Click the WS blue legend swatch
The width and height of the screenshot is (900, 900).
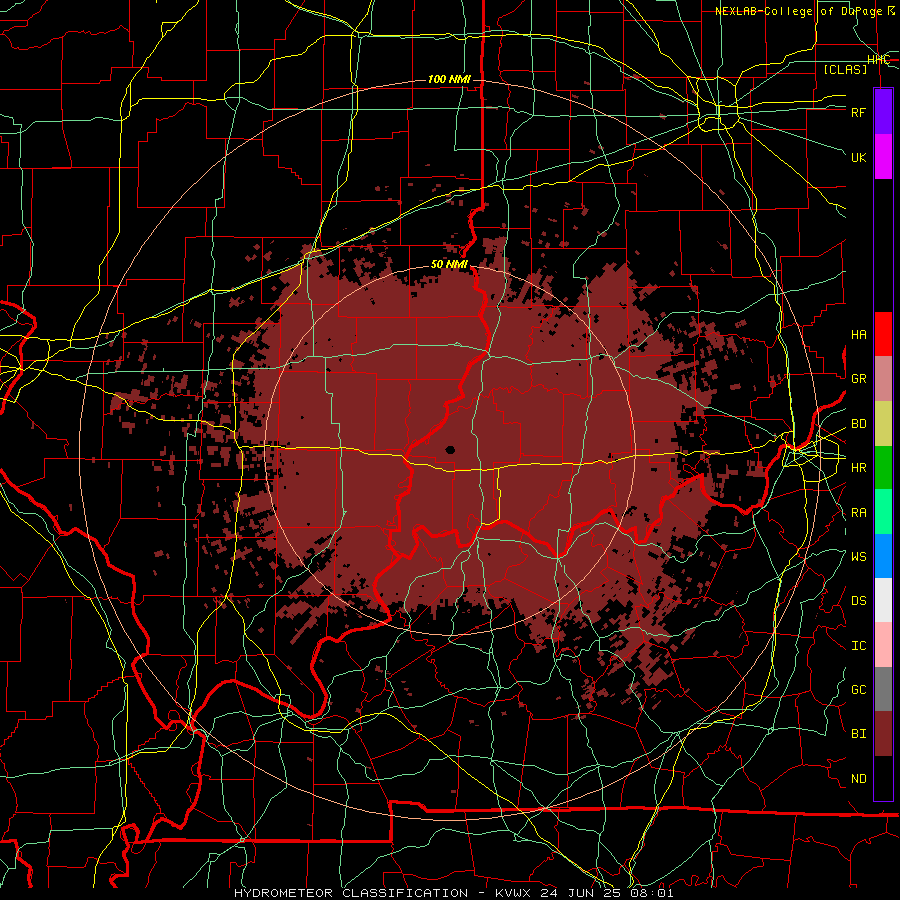(883, 556)
